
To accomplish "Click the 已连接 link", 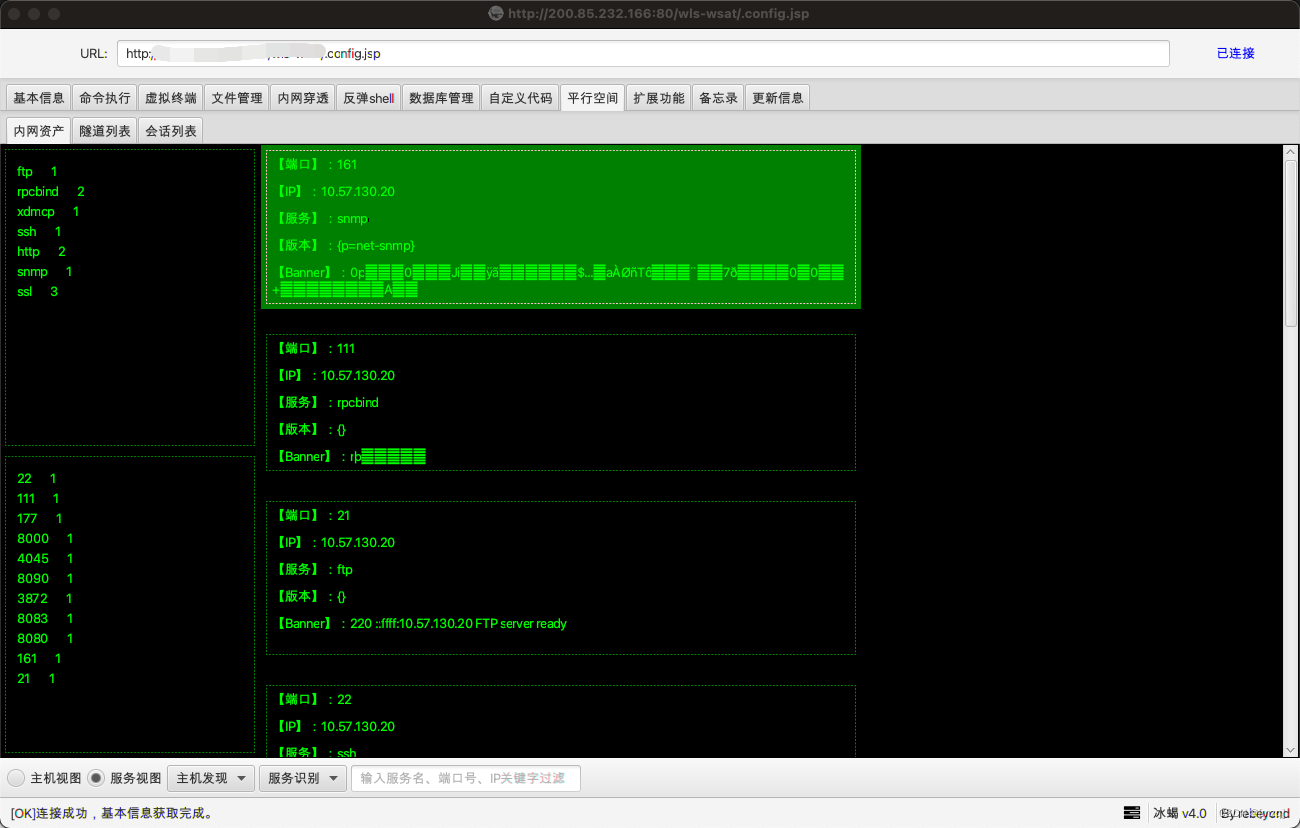I will point(1235,53).
